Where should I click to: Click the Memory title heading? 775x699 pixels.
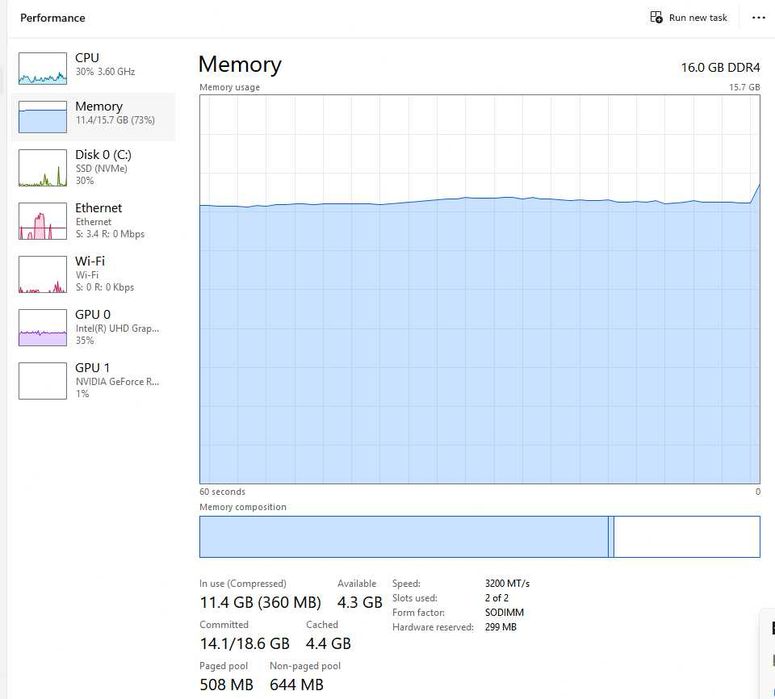coord(240,65)
